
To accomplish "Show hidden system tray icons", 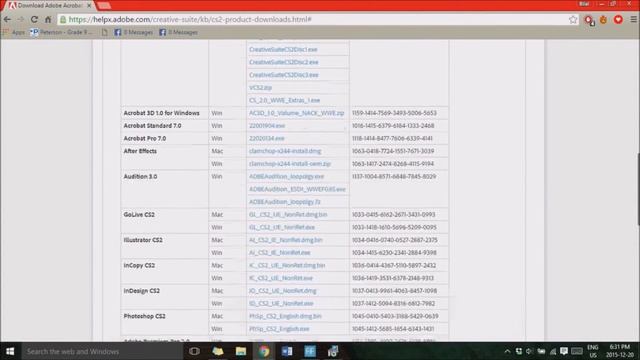I will click(x=507, y=351).
